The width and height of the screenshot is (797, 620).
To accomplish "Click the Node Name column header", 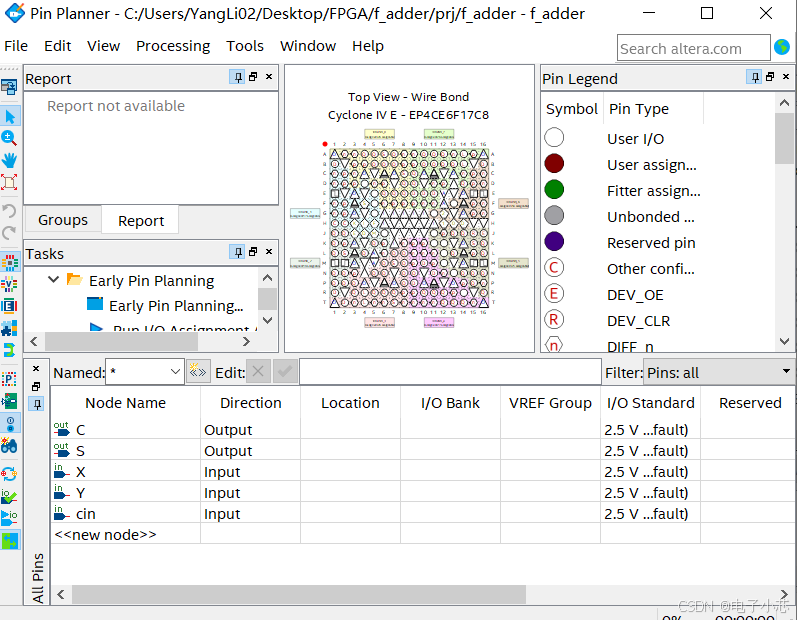I will tap(125, 403).
